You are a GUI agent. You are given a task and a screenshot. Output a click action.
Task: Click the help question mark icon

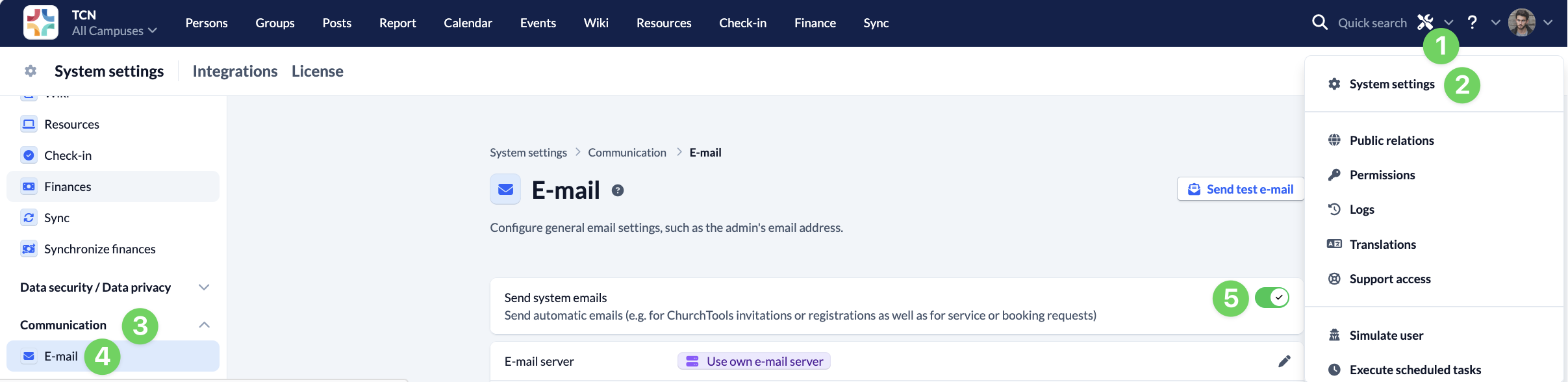point(1473,23)
